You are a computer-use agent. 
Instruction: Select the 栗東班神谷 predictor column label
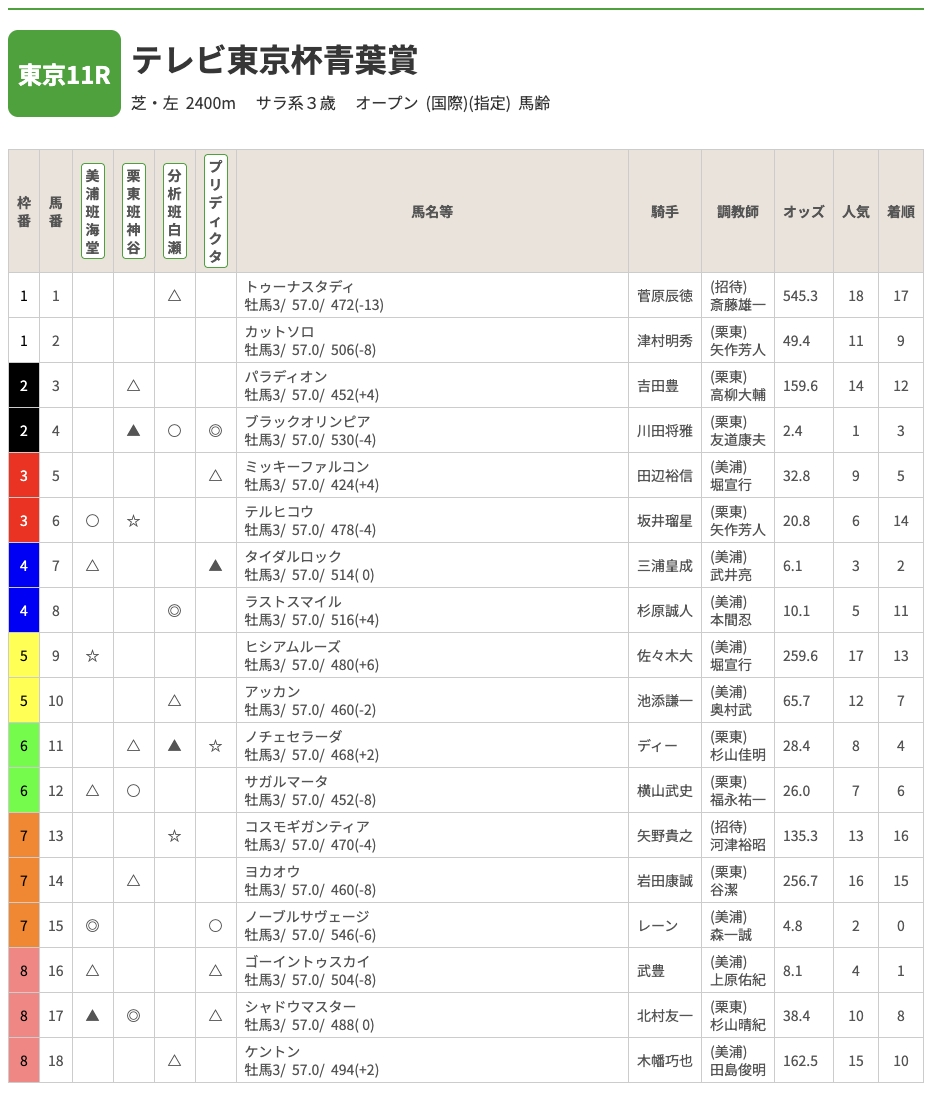(x=133, y=211)
